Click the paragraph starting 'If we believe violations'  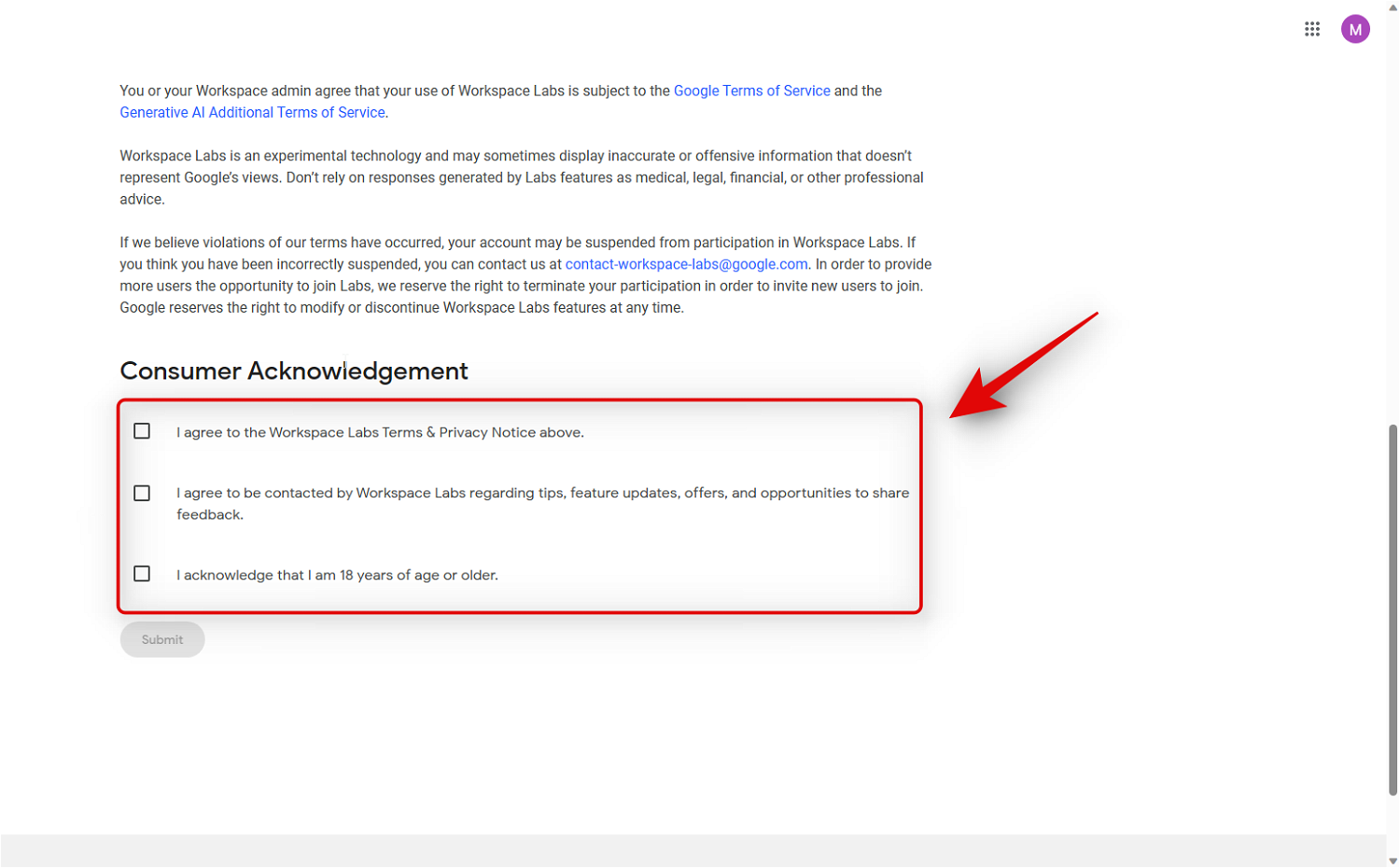[525, 275]
